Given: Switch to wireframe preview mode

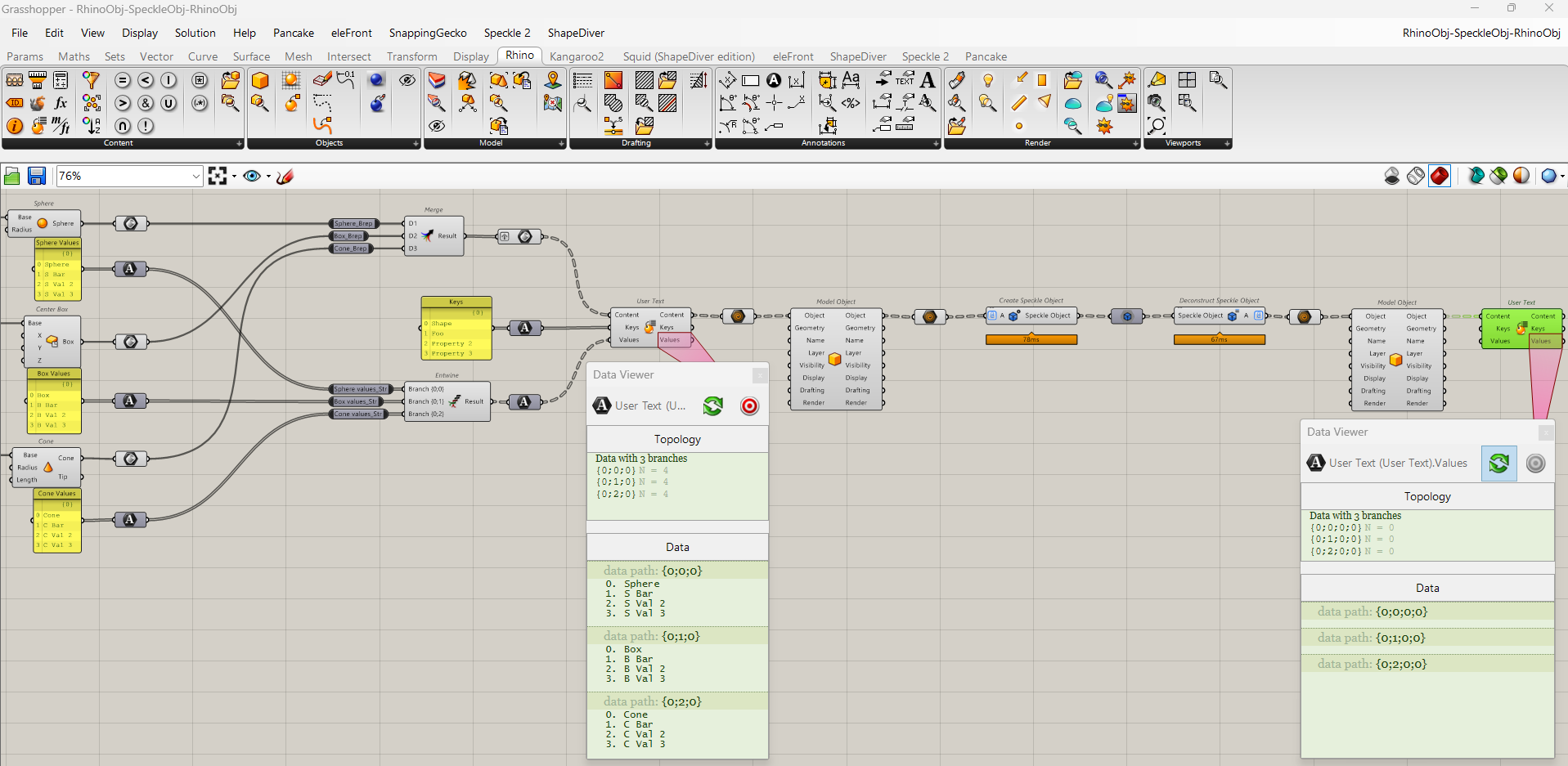Looking at the screenshot, I should click(1416, 176).
